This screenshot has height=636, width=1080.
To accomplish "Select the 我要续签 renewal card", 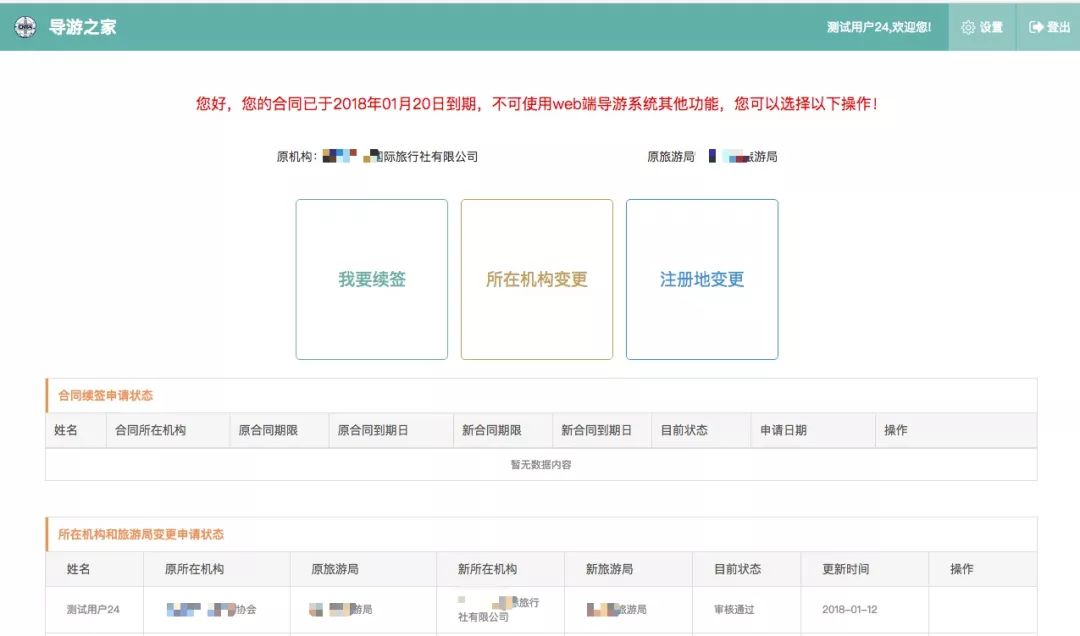I will 369,279.
